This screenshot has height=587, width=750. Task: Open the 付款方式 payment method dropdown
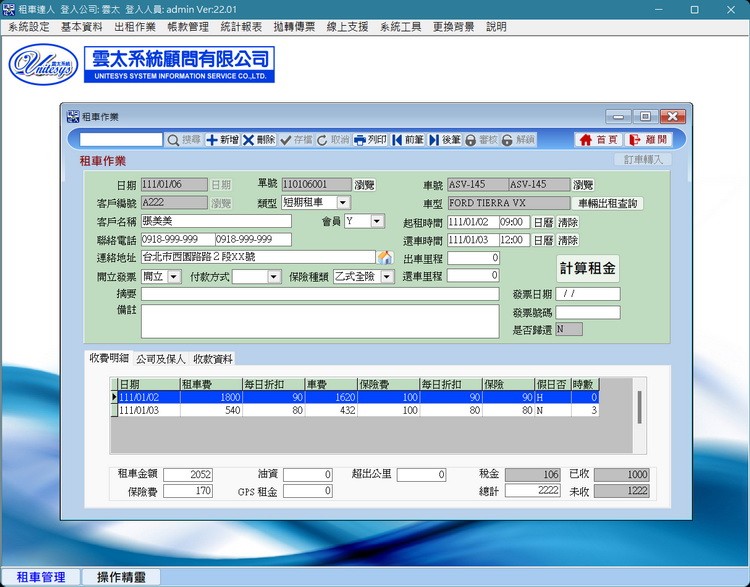(273, 276)
